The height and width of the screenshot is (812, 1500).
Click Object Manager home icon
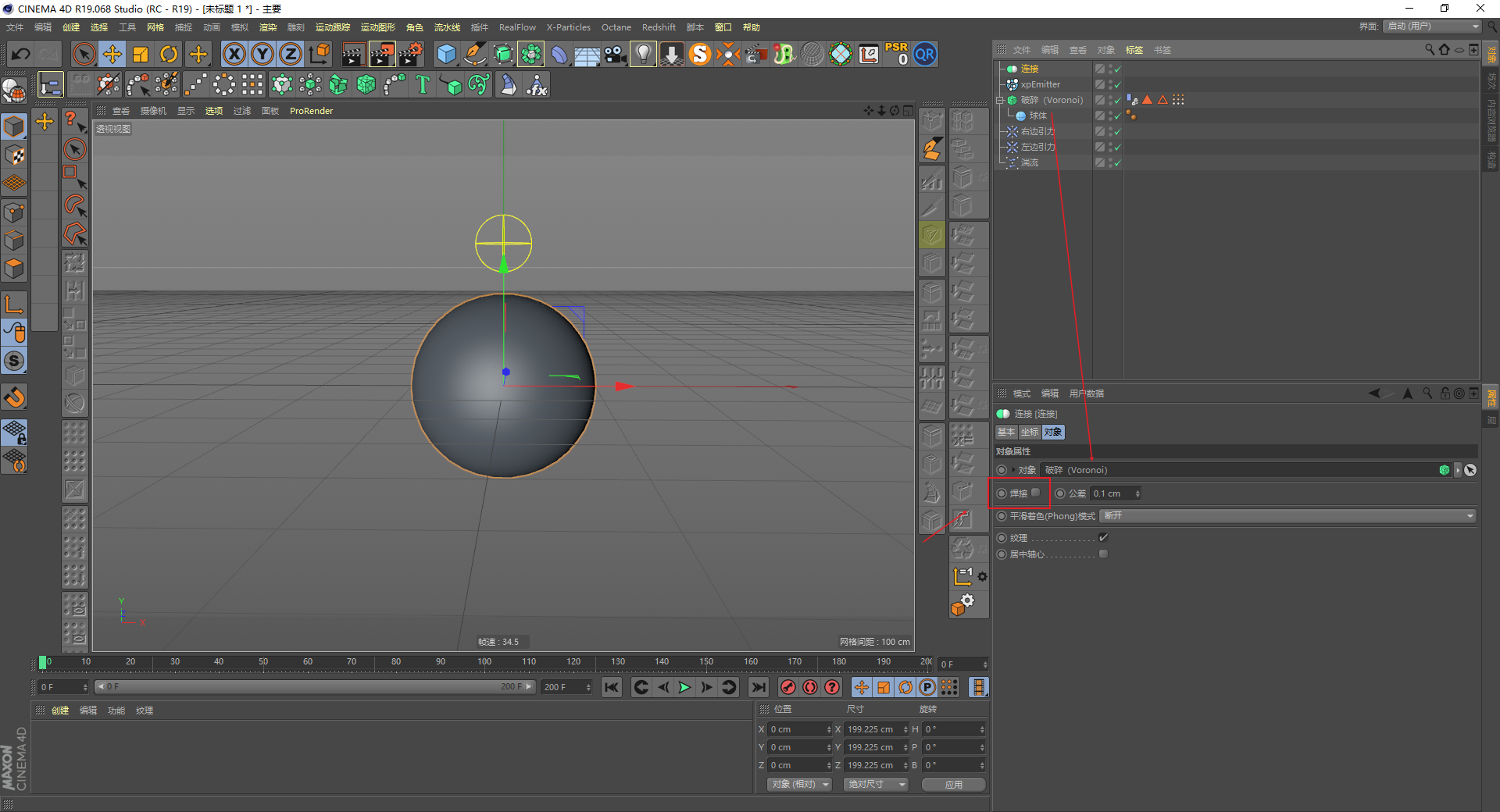pos(1444,50)
